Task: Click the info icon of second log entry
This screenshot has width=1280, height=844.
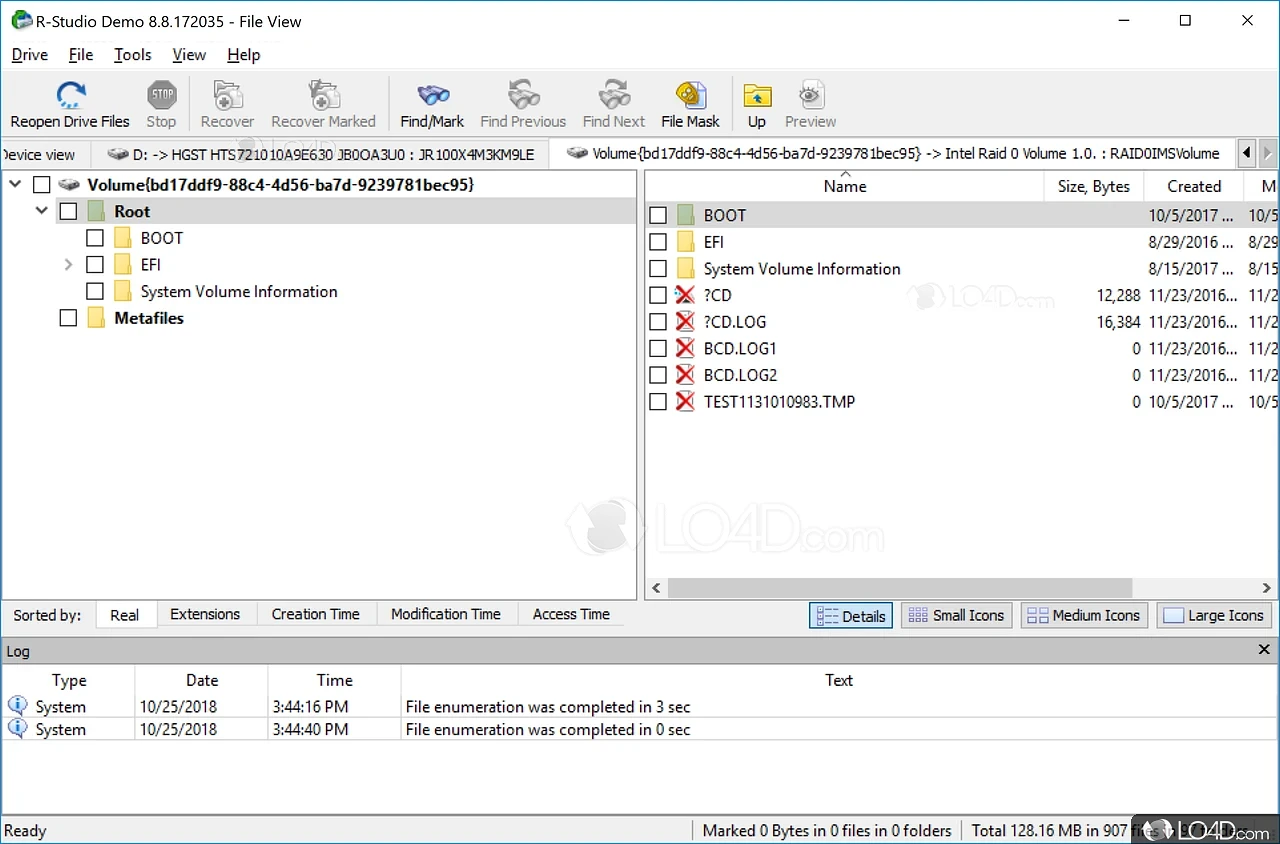Action: 17,729
